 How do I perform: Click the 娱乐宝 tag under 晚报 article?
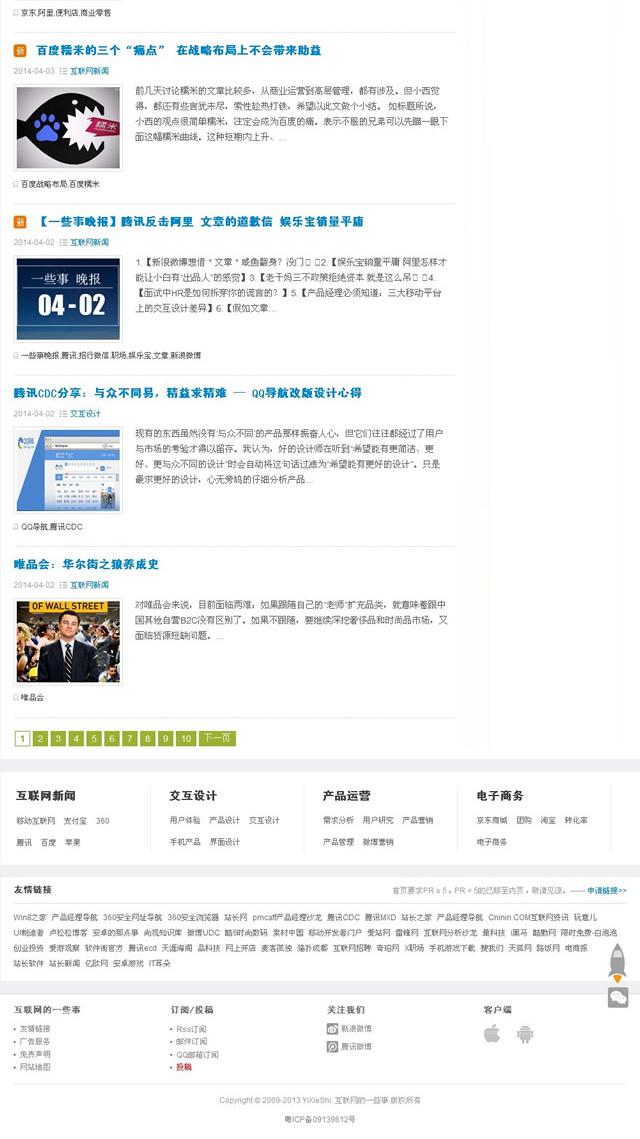139,356
